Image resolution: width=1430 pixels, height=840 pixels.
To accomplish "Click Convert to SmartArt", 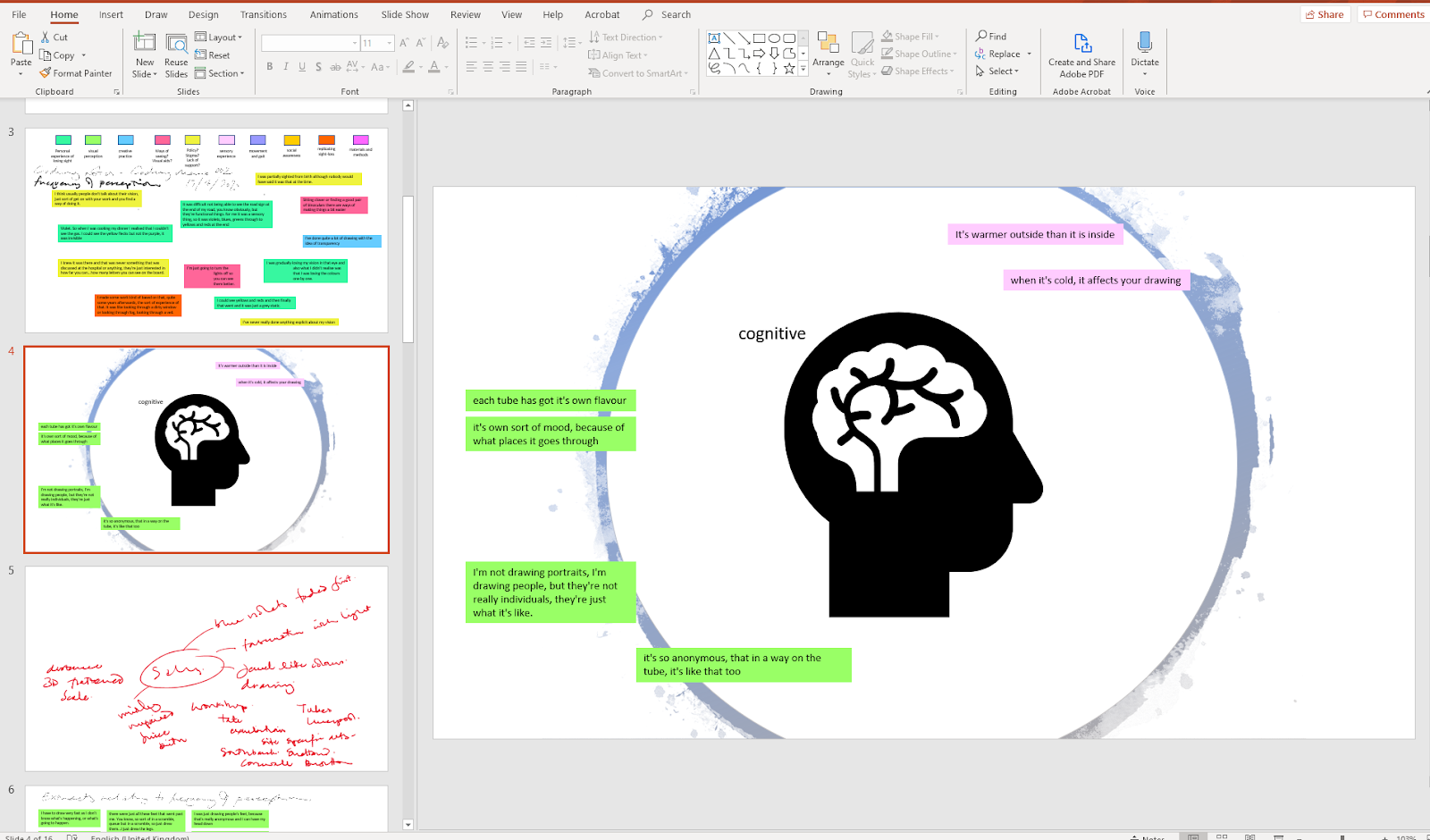I will tap(638, 73).
